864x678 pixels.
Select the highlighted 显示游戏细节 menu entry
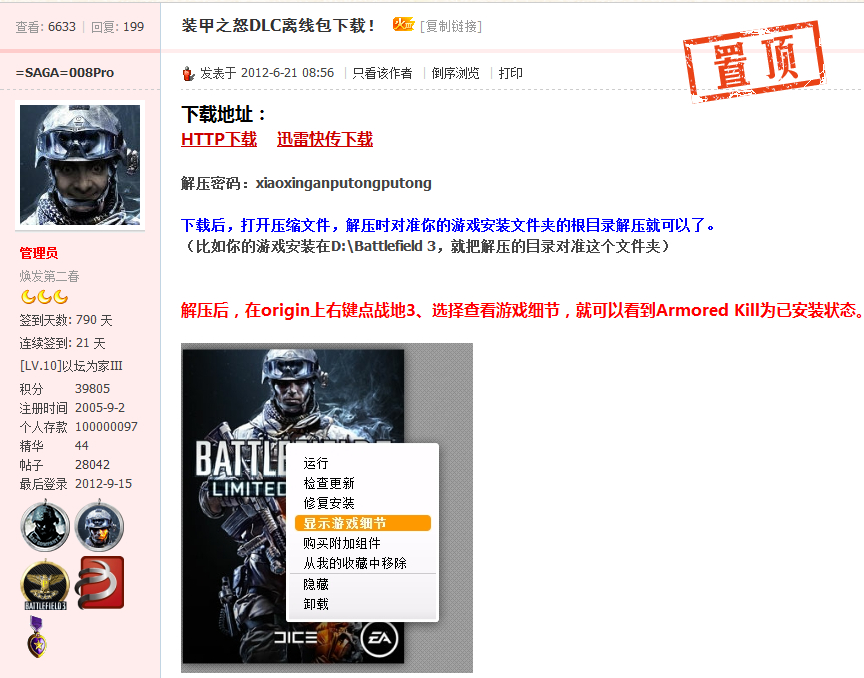tap(363, 523)
